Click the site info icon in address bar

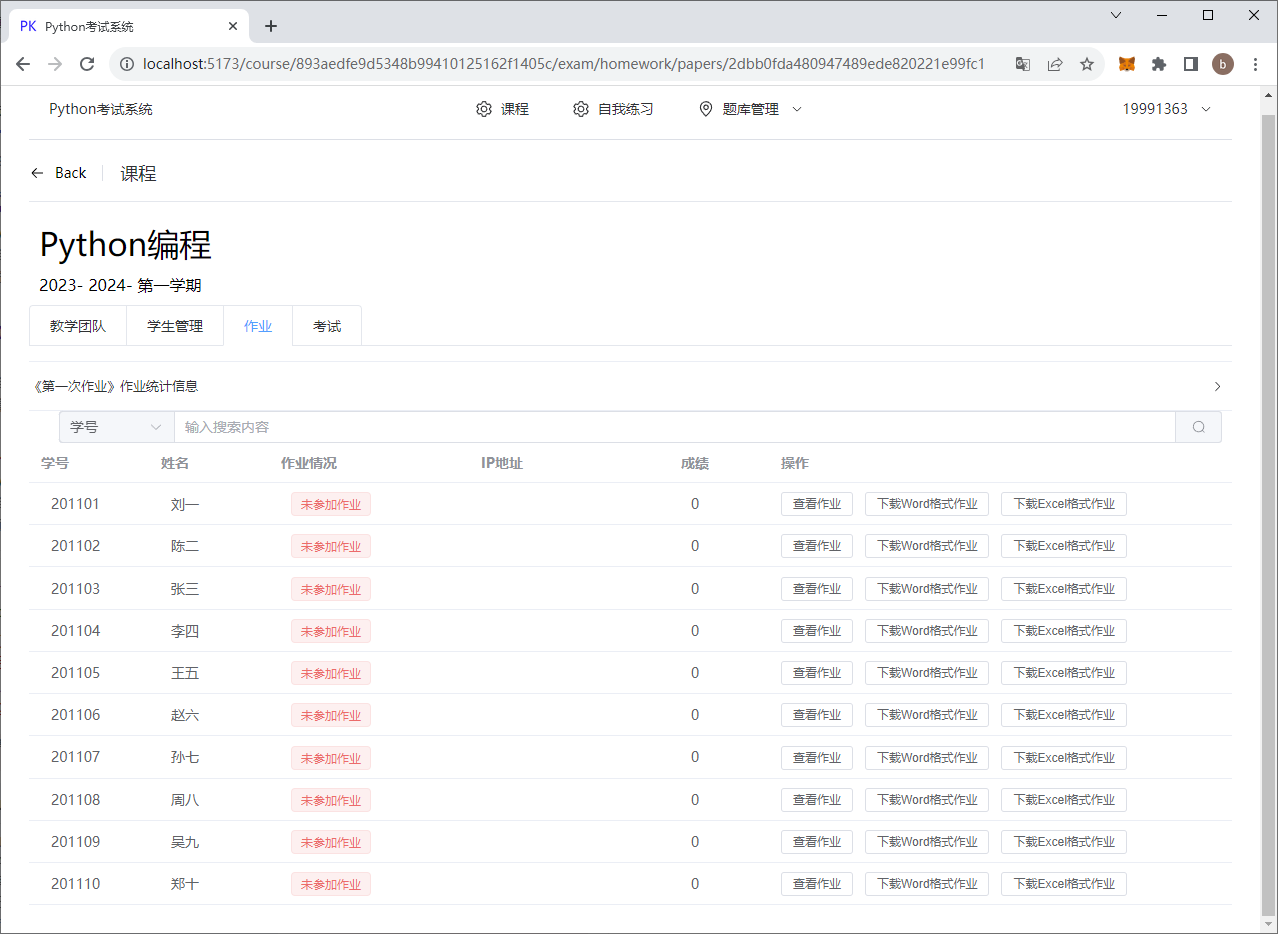point(127,64)
